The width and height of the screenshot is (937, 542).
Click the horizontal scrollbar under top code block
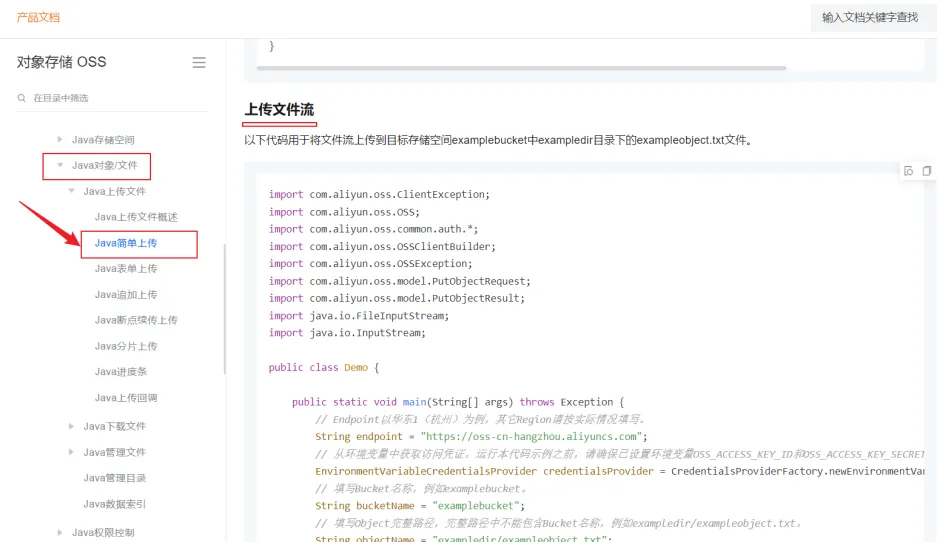point(520,68)
